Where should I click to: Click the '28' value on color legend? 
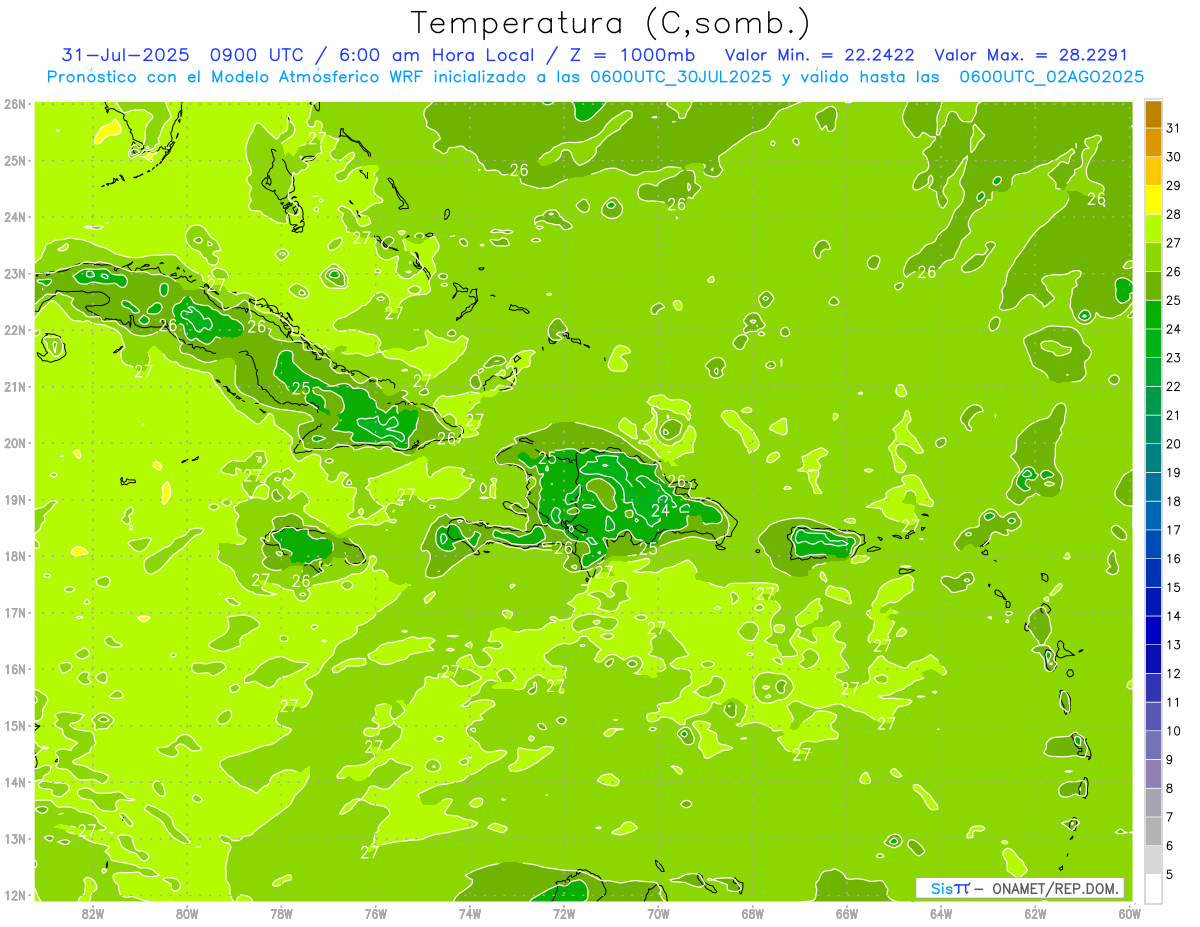1173,214
